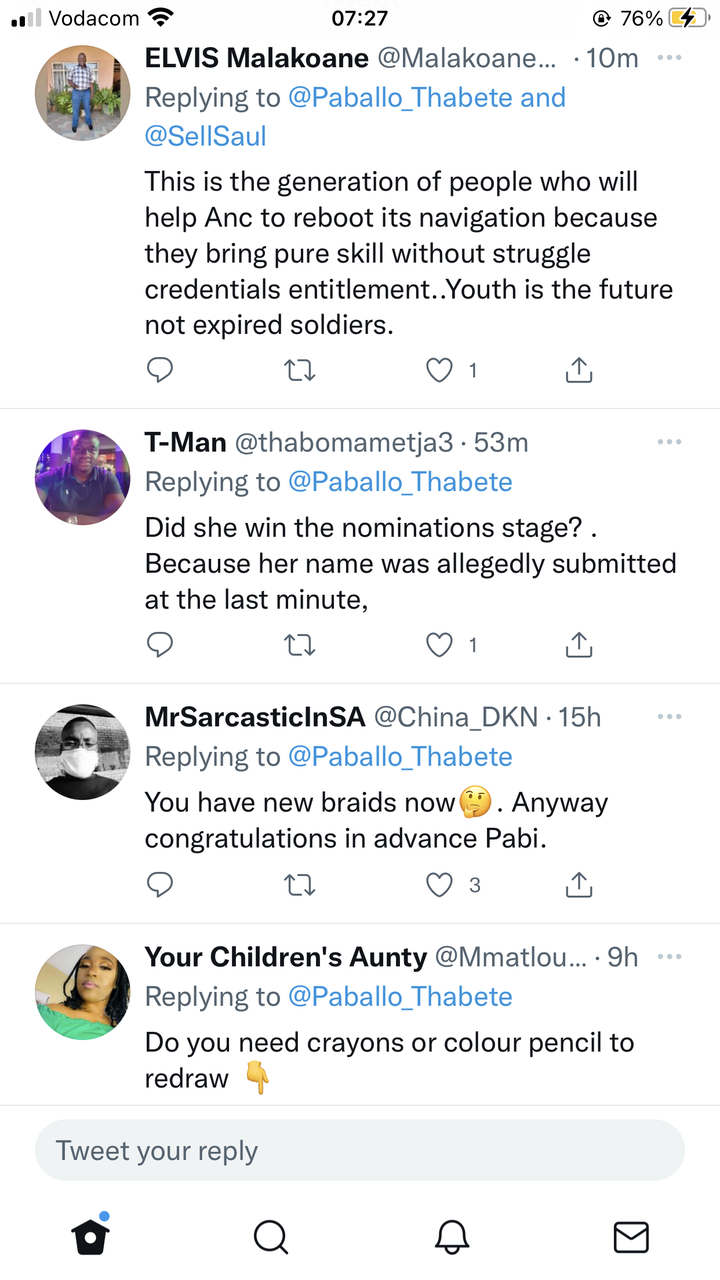The image size is (720, 1280).
Task: Share MrSarcasticInSA's tweet
Action: click(x=579, y=885)
